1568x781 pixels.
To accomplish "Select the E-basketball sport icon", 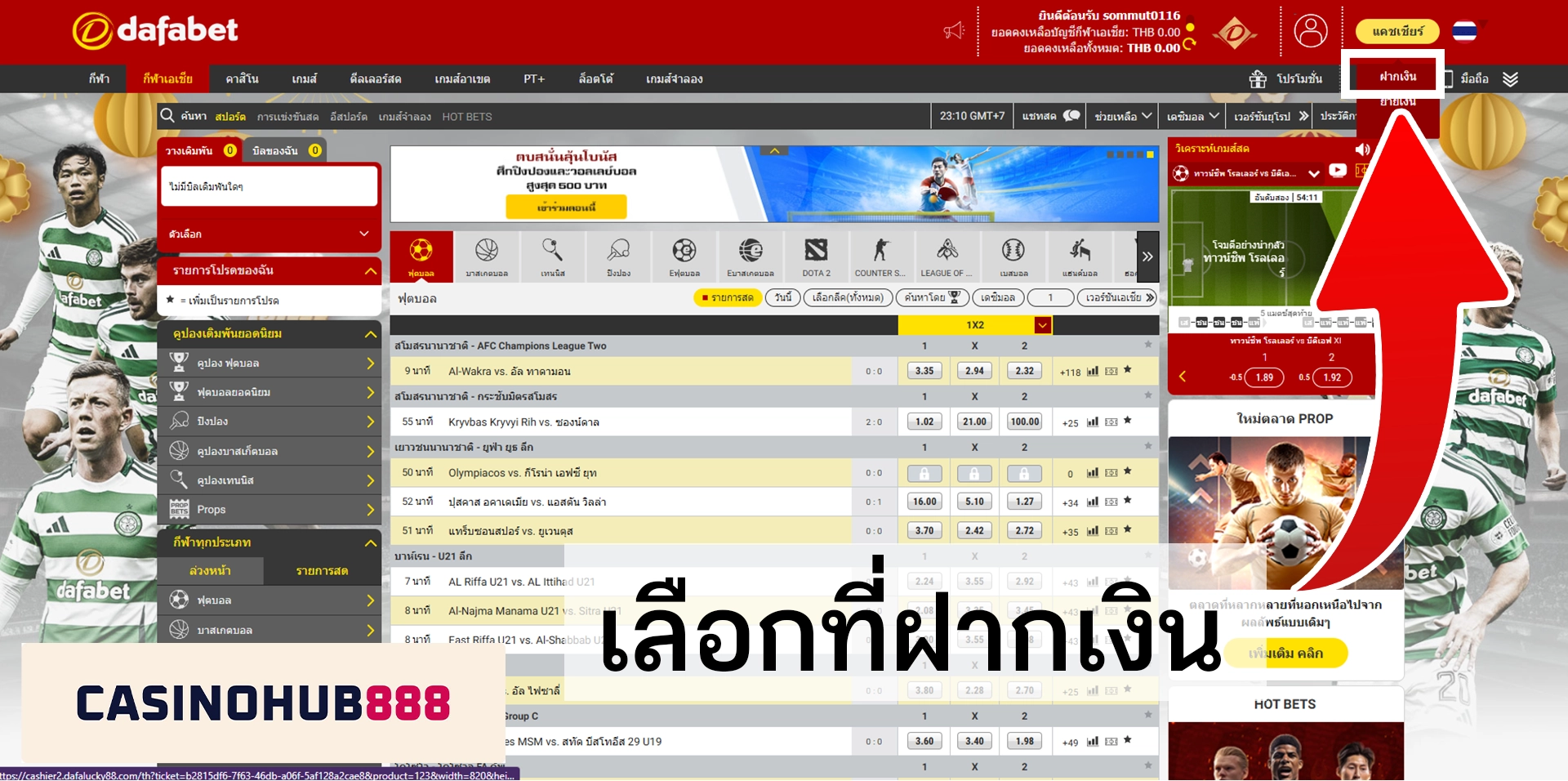I will (751, 257).
